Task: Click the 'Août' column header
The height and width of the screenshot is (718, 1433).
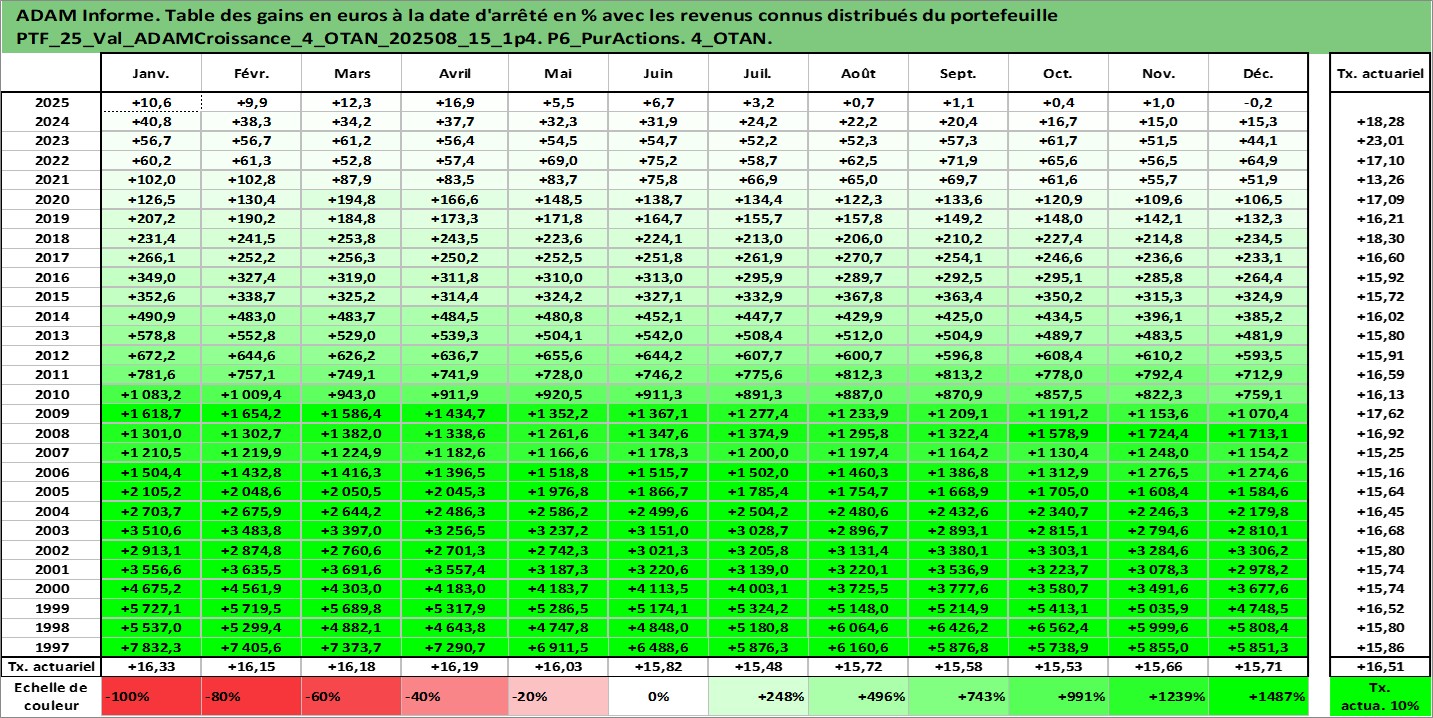Action: (x=858, y=74)
